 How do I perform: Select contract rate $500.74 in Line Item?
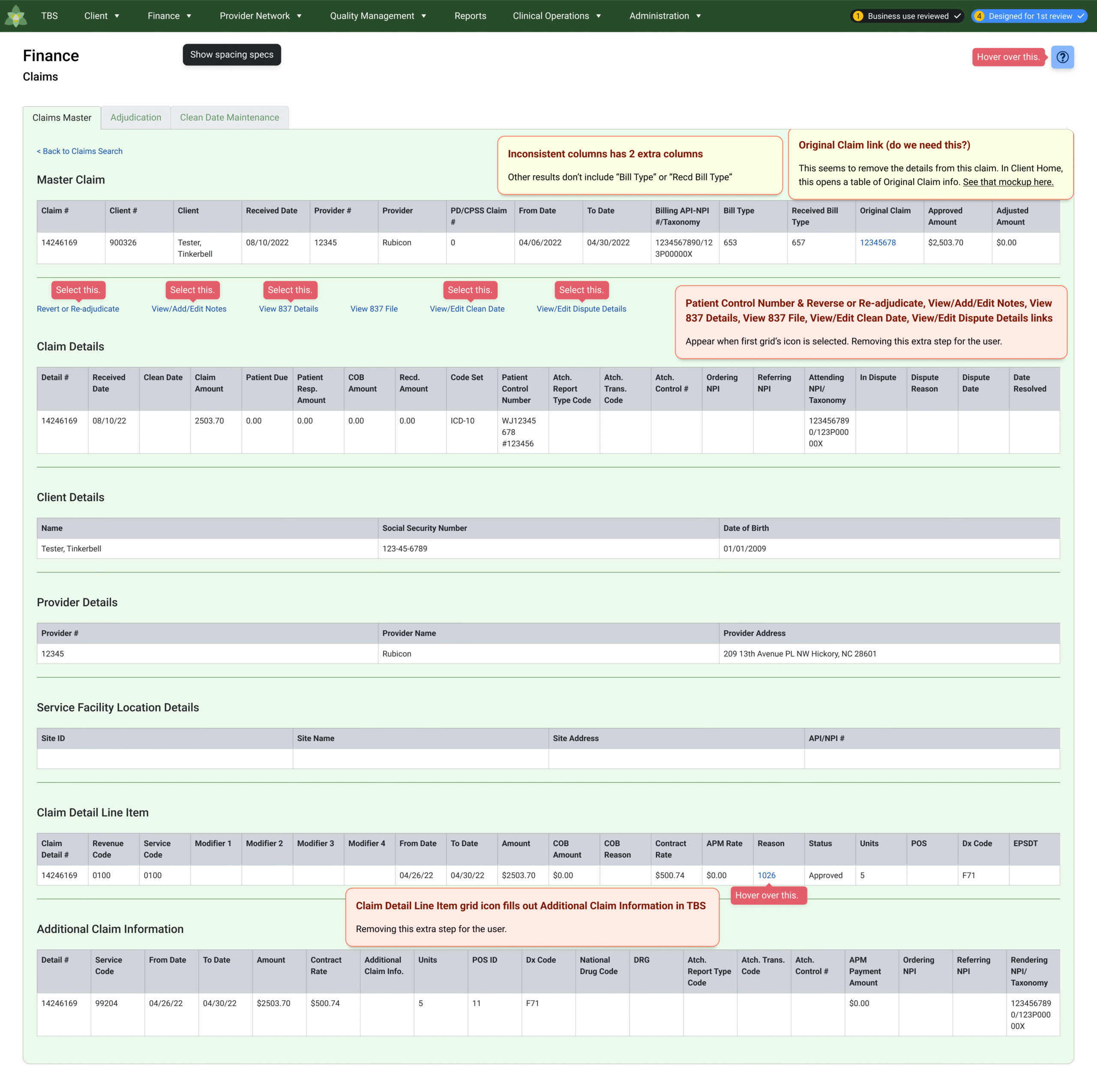tap(676, 875)
